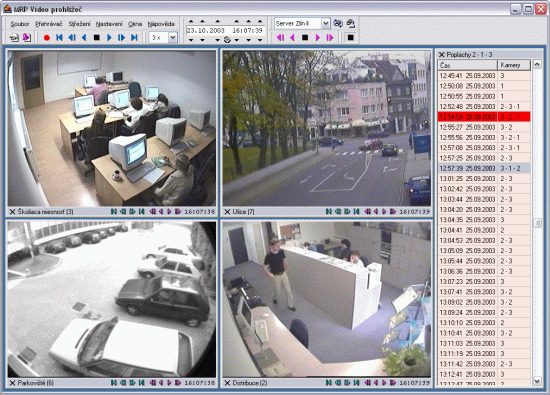Click the red record button
The image size is (550, 395).
[47, 38]
